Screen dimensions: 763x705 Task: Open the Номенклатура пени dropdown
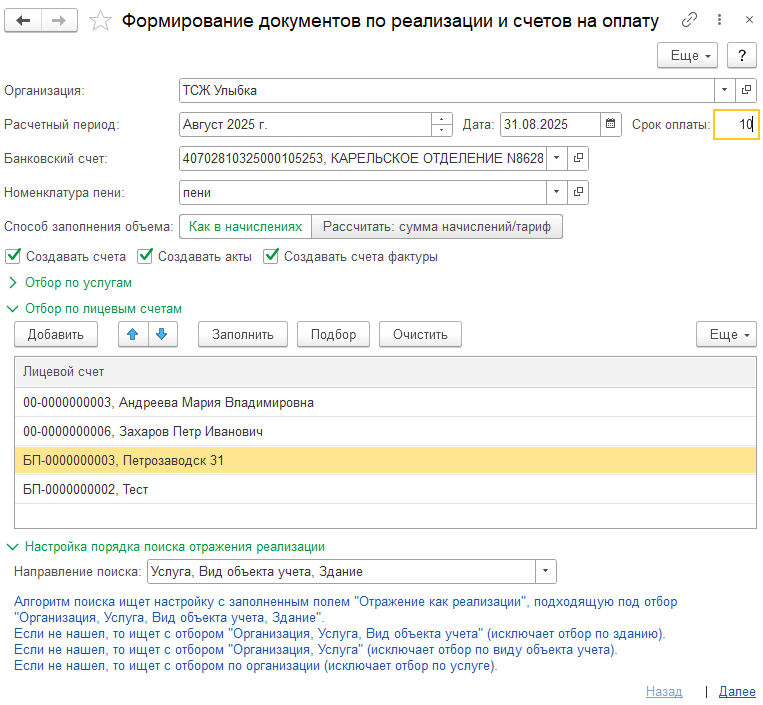(x=557, y=192)
